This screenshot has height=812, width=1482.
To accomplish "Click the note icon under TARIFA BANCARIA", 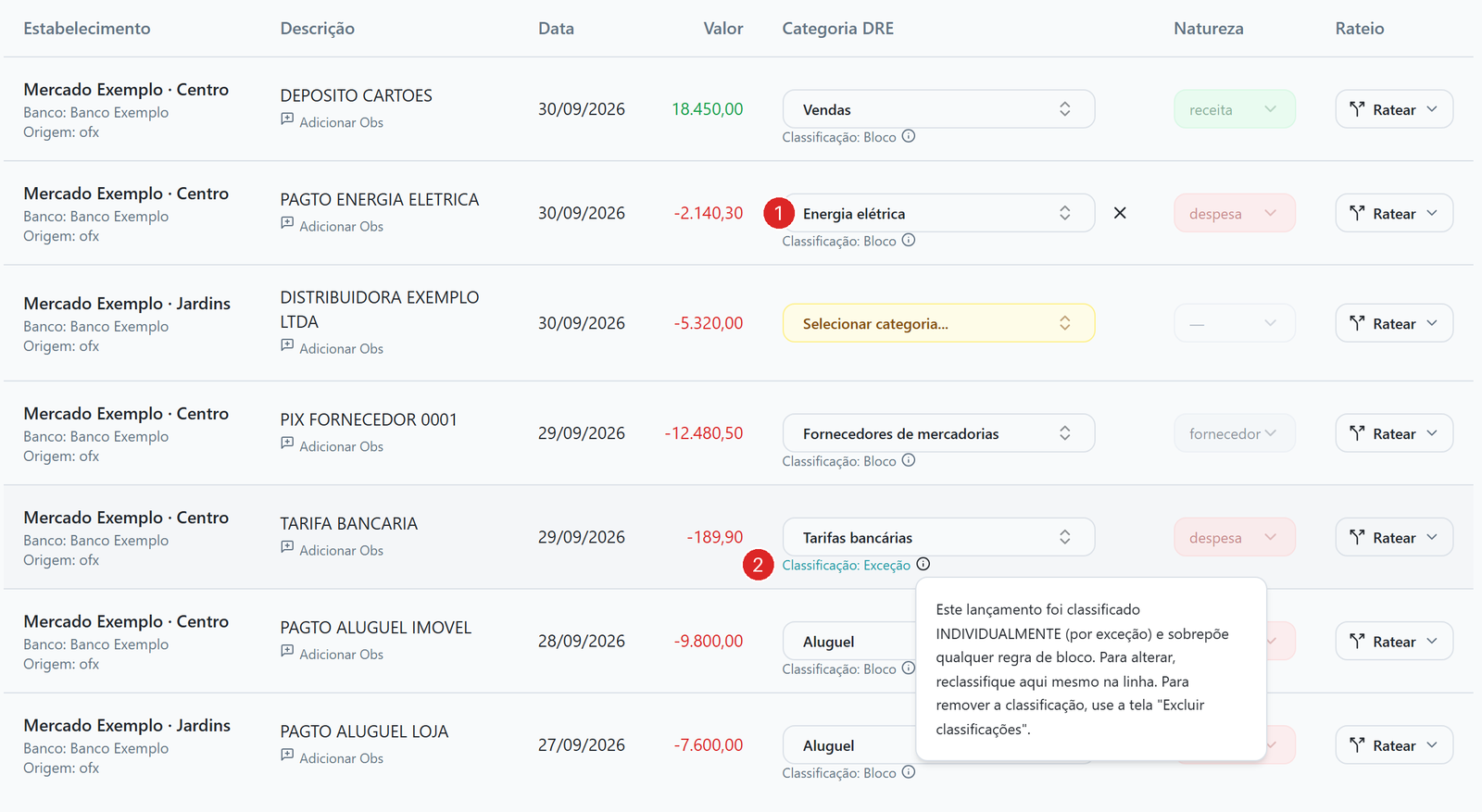I will [287, 547].
